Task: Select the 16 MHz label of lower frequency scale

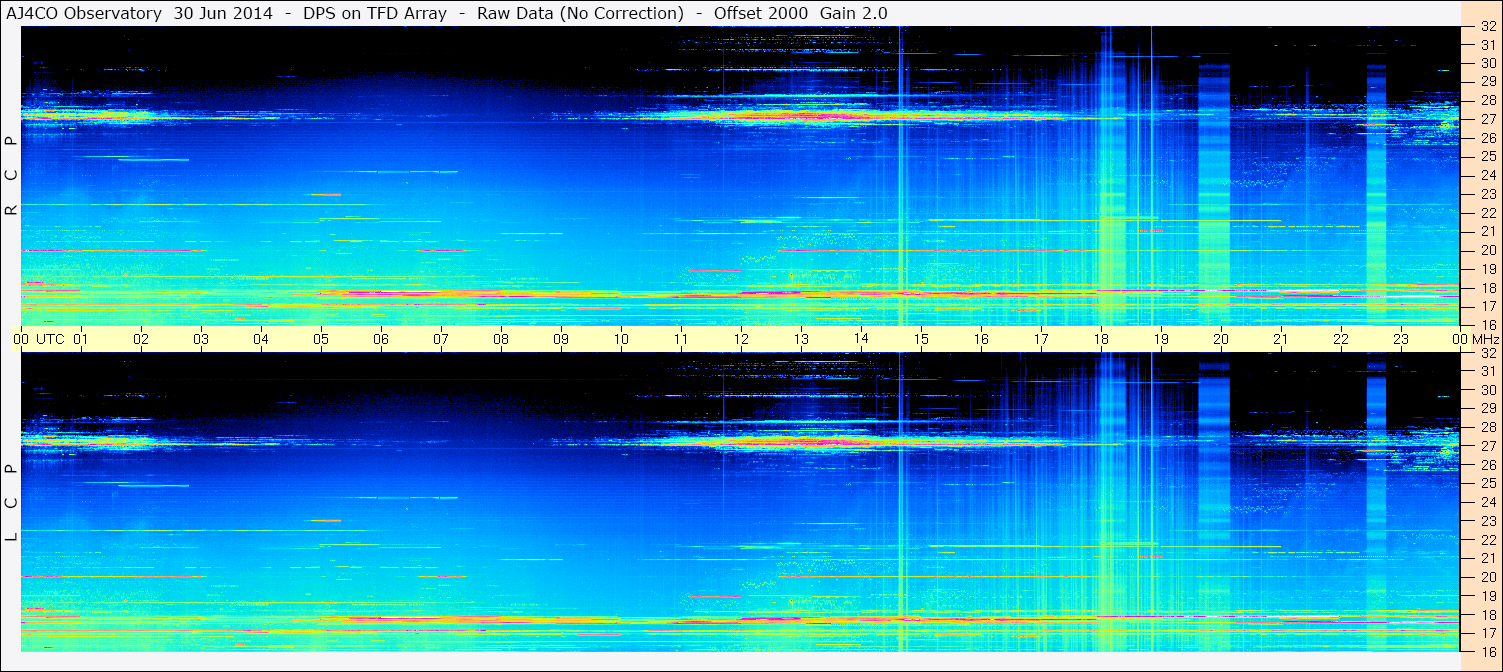Action: tap(1487, 652)
